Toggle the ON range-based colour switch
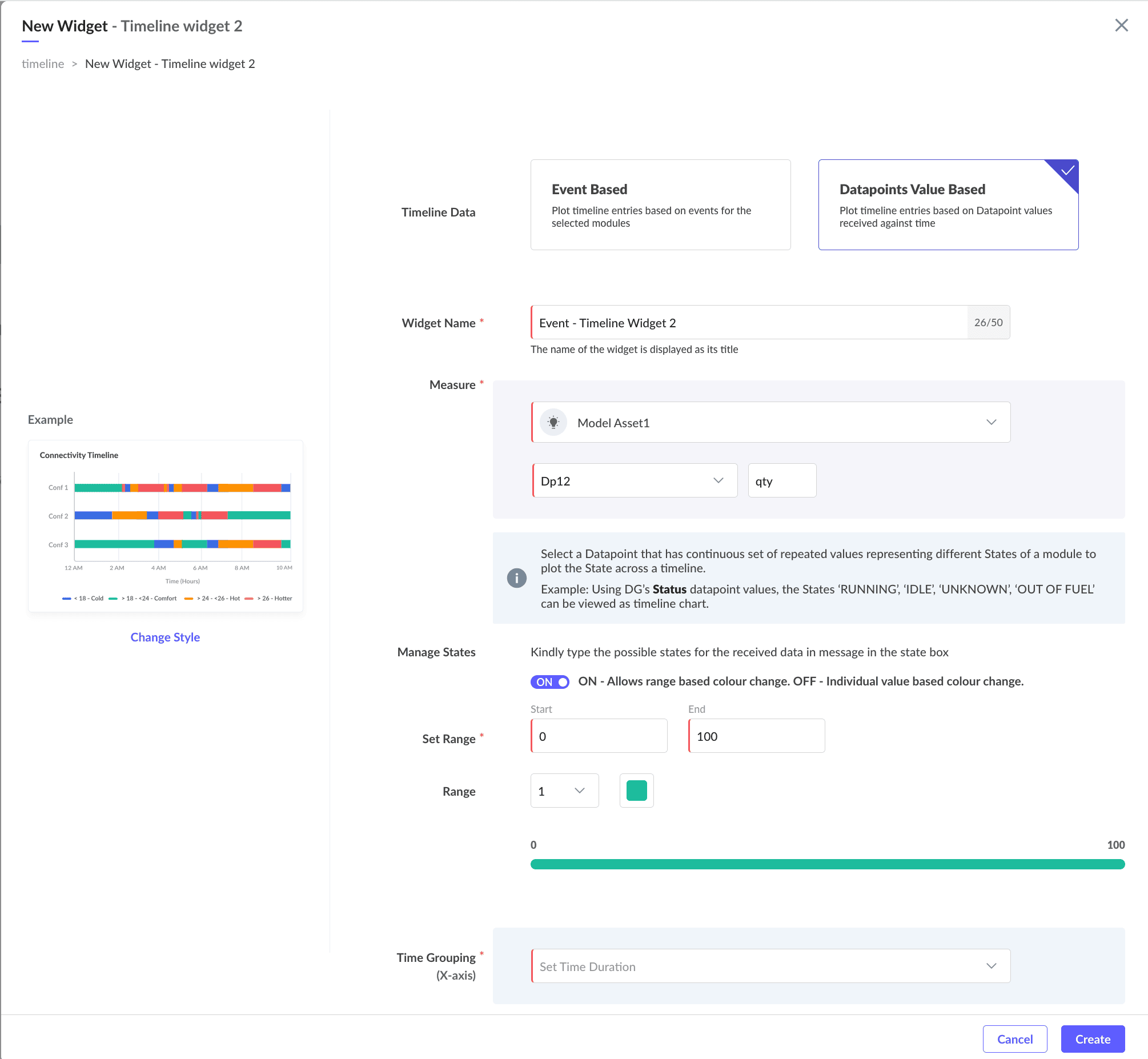 549,682
